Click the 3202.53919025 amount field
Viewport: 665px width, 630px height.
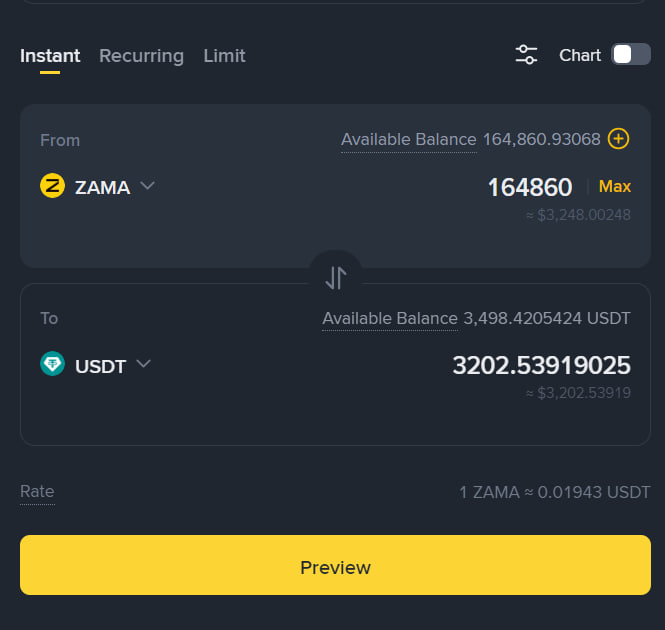tap(542, 365)
